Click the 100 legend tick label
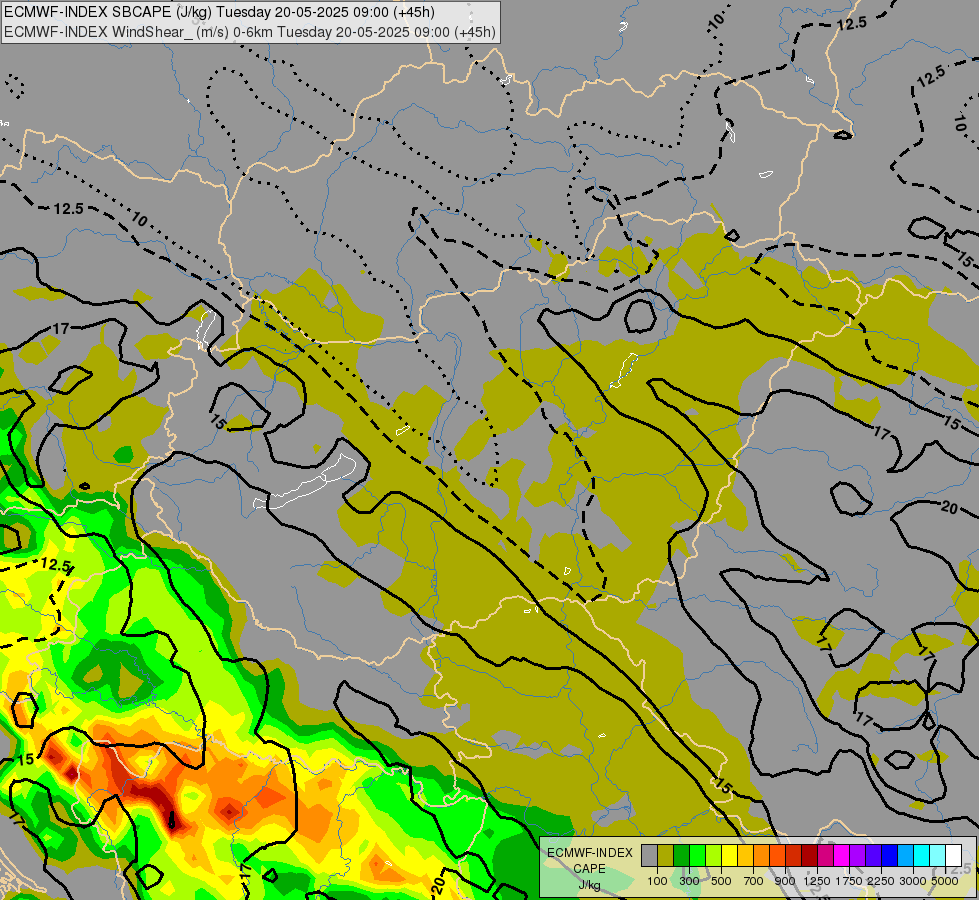Screen dimensions: 979x900 click(657, 881)
